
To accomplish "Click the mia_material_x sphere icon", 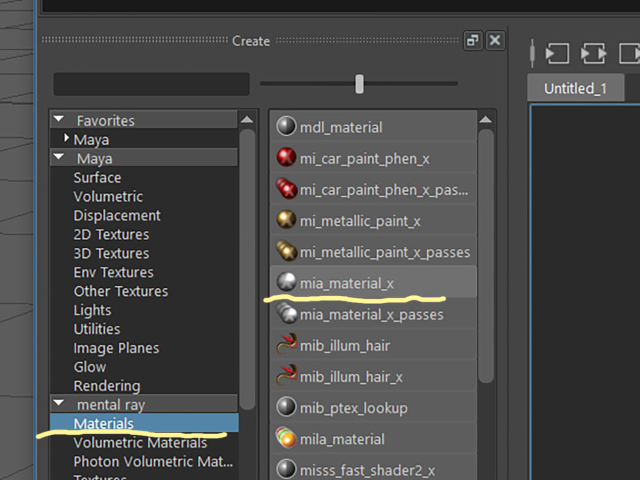I will coord(286,282).
